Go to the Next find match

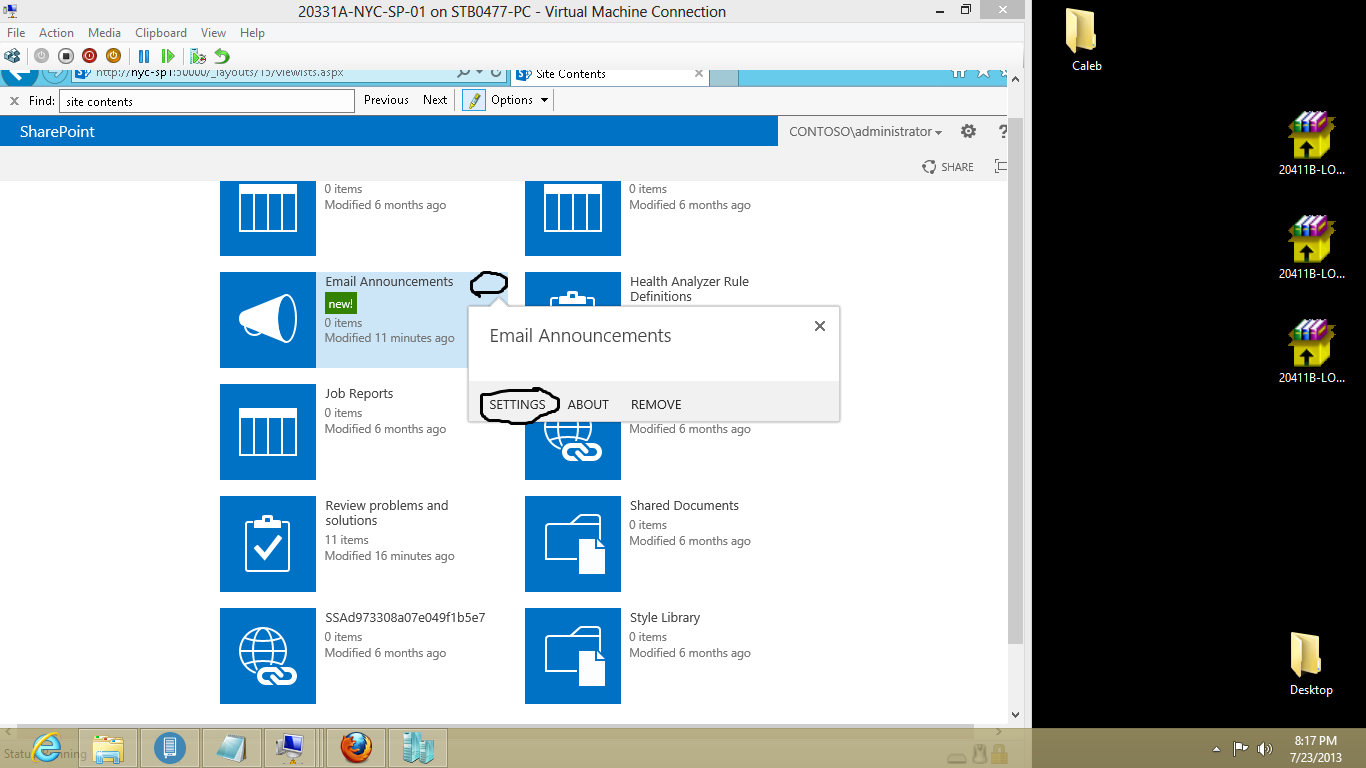click(435, 100)
